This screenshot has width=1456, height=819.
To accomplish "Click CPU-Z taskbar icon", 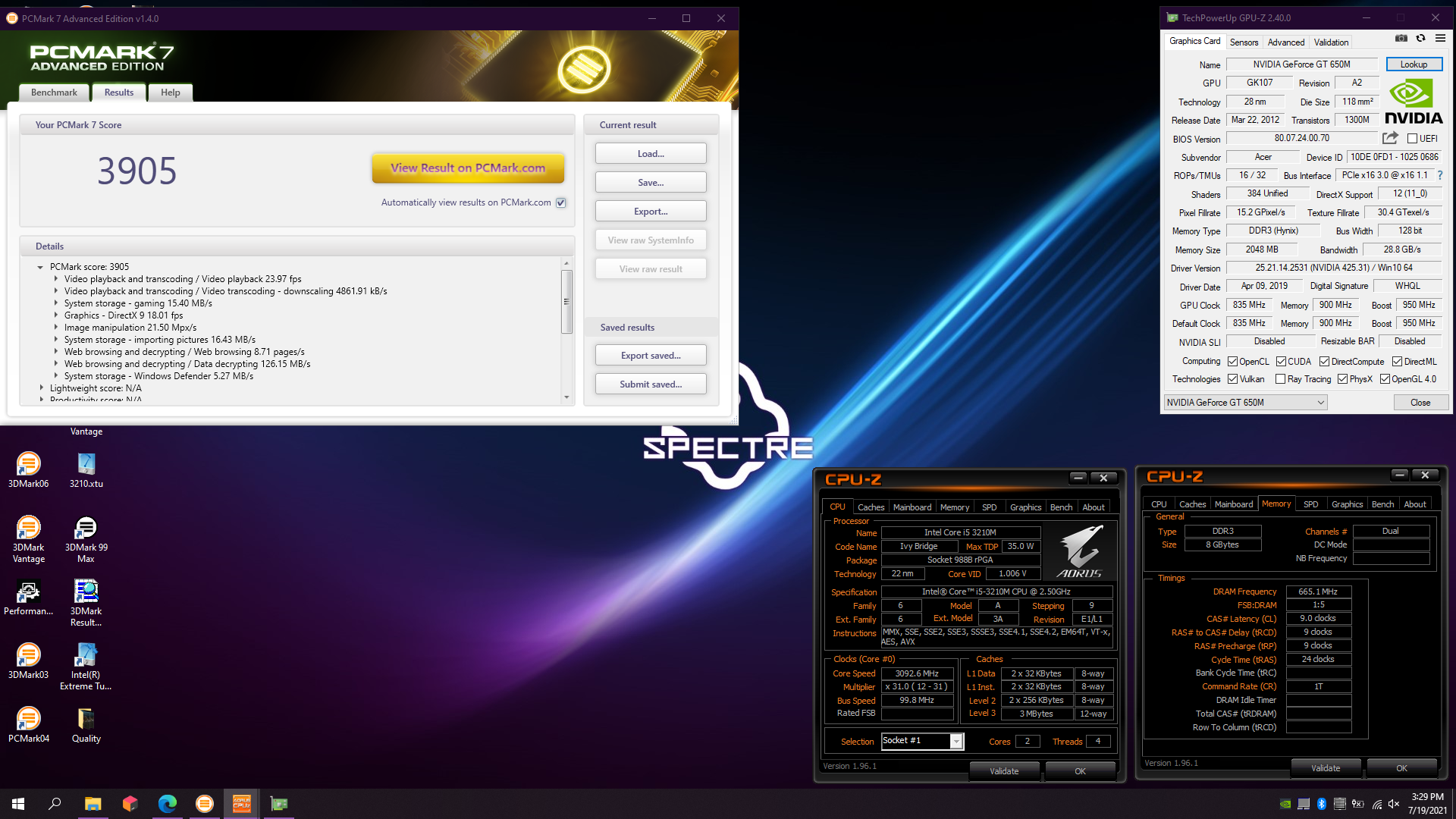I will pyautogui.click(x=241, y=804).
